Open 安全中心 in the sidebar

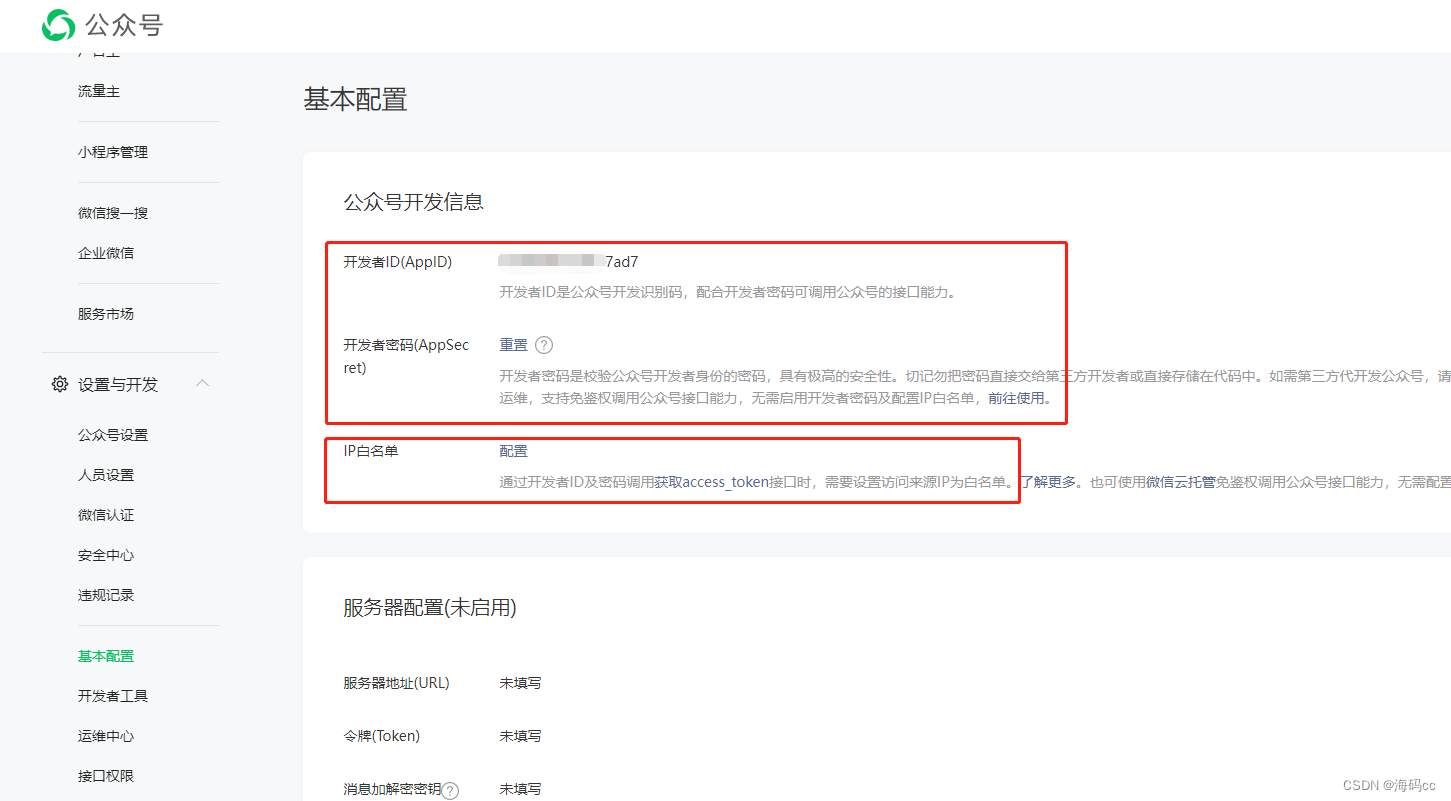106,555
